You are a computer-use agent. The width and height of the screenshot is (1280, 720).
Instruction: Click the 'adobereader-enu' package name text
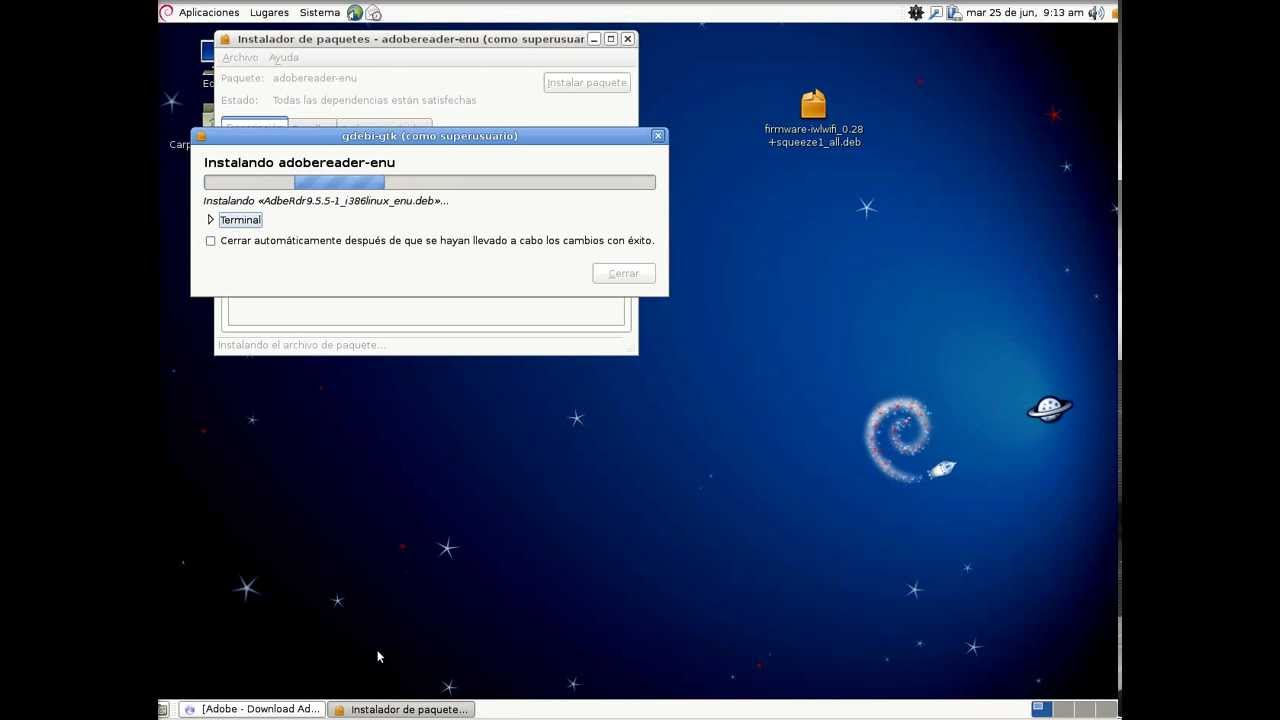314,78
